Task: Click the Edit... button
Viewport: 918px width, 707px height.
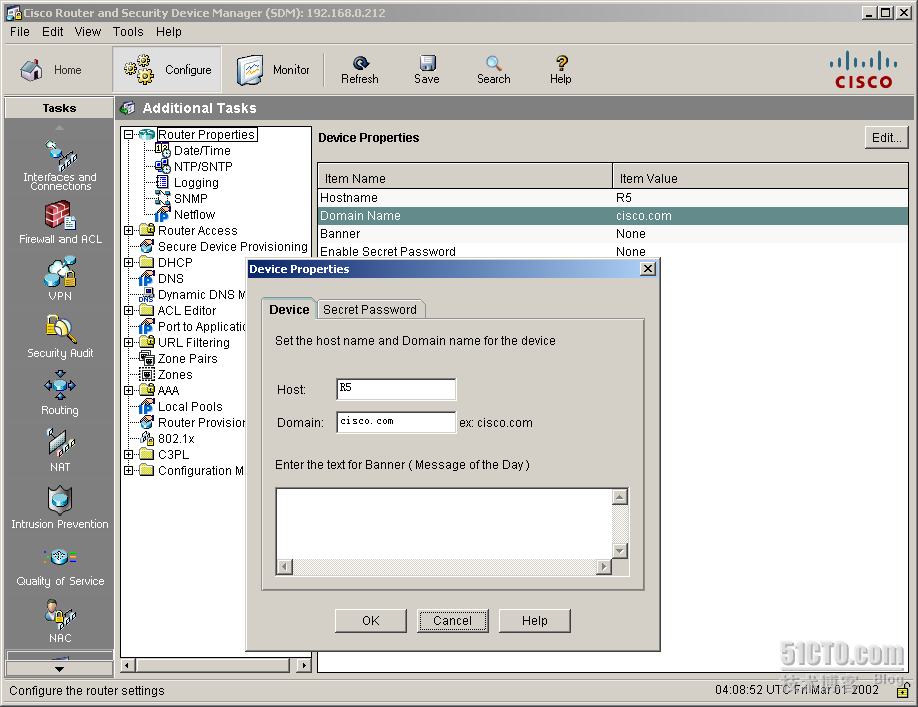Action: click(886, 138)
